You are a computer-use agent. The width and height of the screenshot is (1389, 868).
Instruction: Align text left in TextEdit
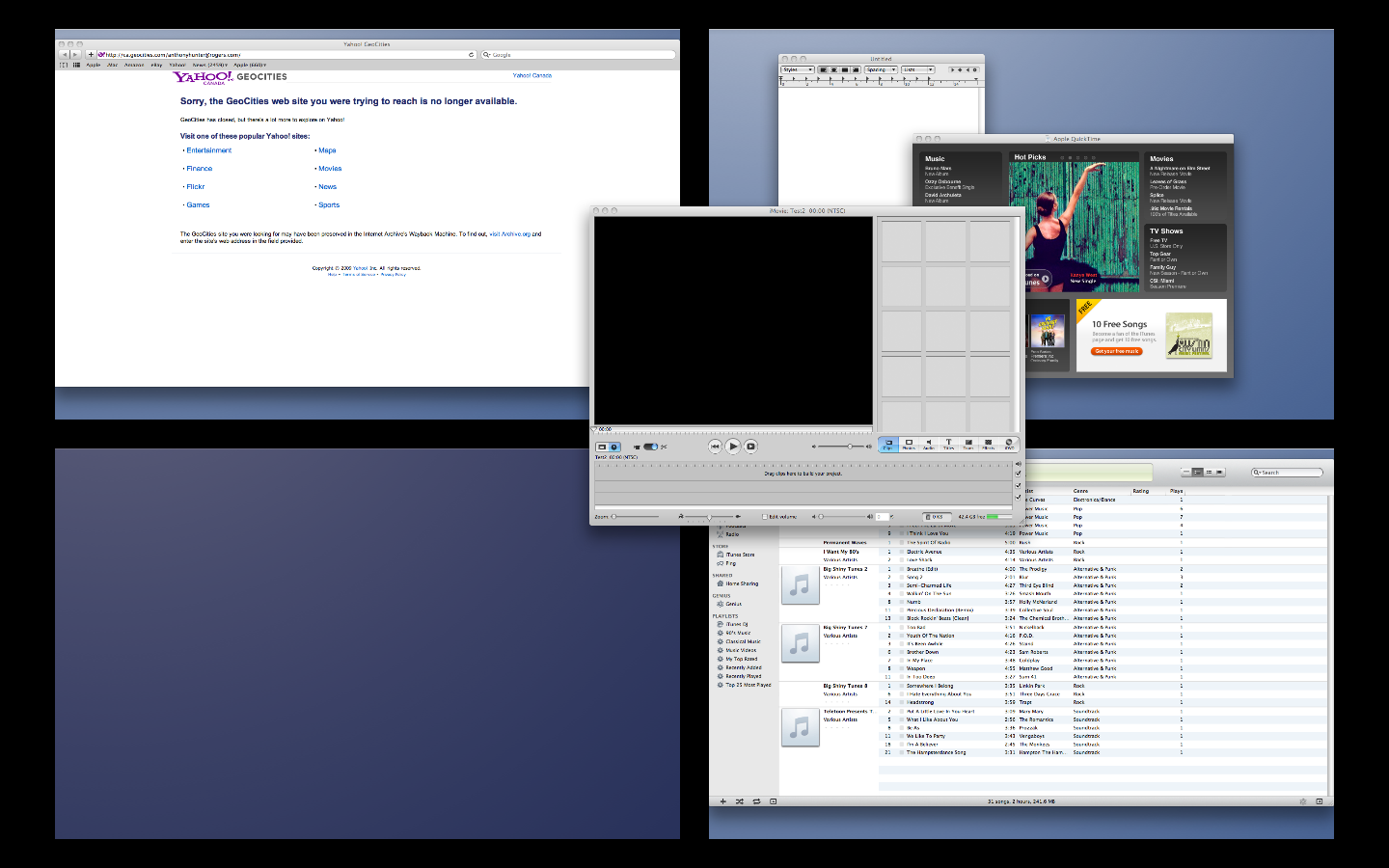pyautogui.click(x=823, y=69)
